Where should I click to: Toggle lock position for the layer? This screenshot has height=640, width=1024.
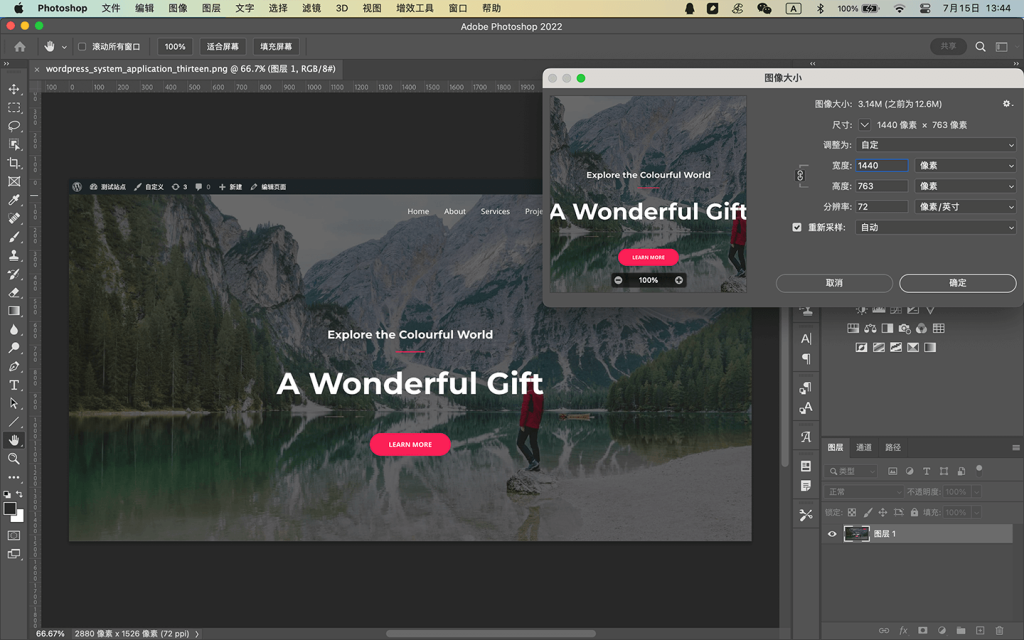[x=883, y=513]
